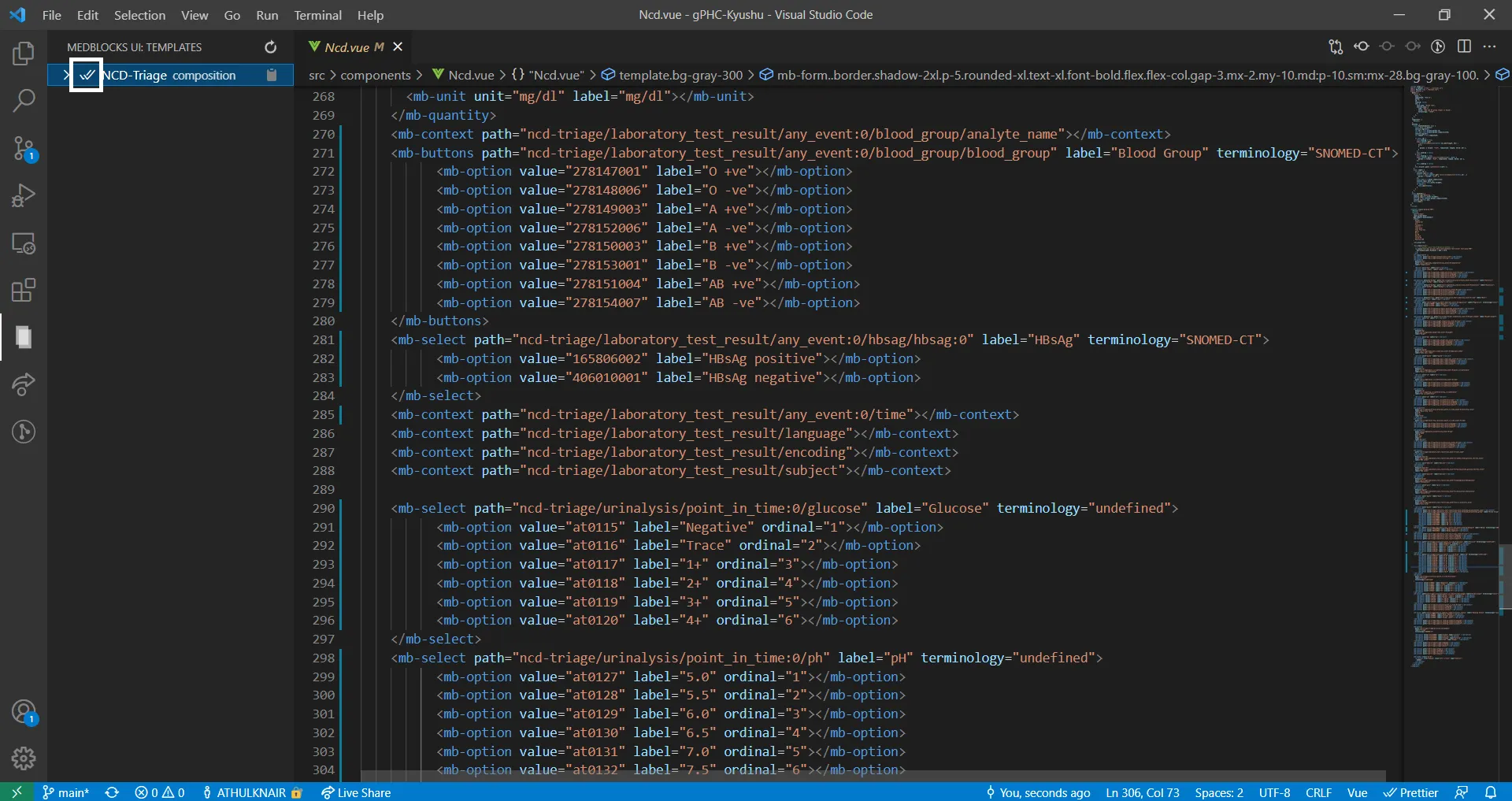The width and height of the screenshot is (1512, 801).
Task: Open the Manage settings gear
Action: coord(24,758)
